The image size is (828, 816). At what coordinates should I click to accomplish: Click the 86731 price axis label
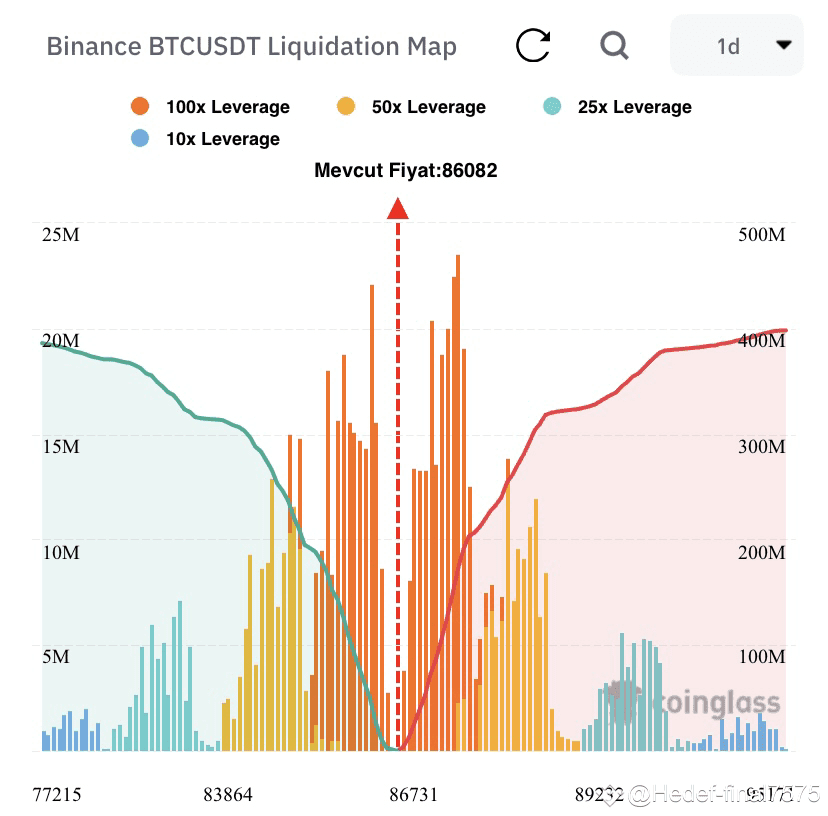(x=414, y=795)
